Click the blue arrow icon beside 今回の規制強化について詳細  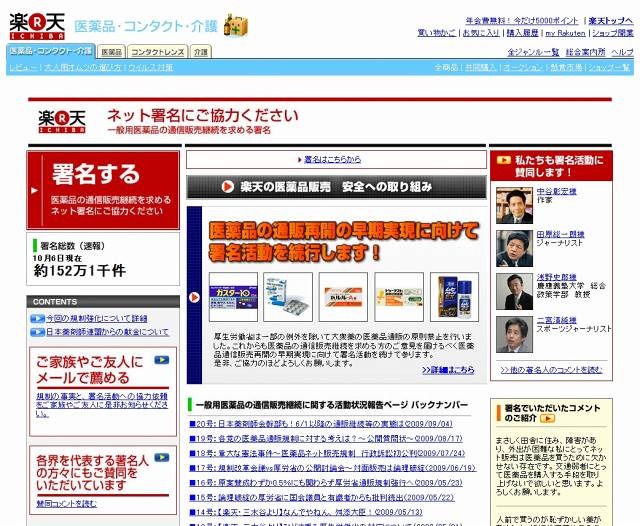pos(38,319)
